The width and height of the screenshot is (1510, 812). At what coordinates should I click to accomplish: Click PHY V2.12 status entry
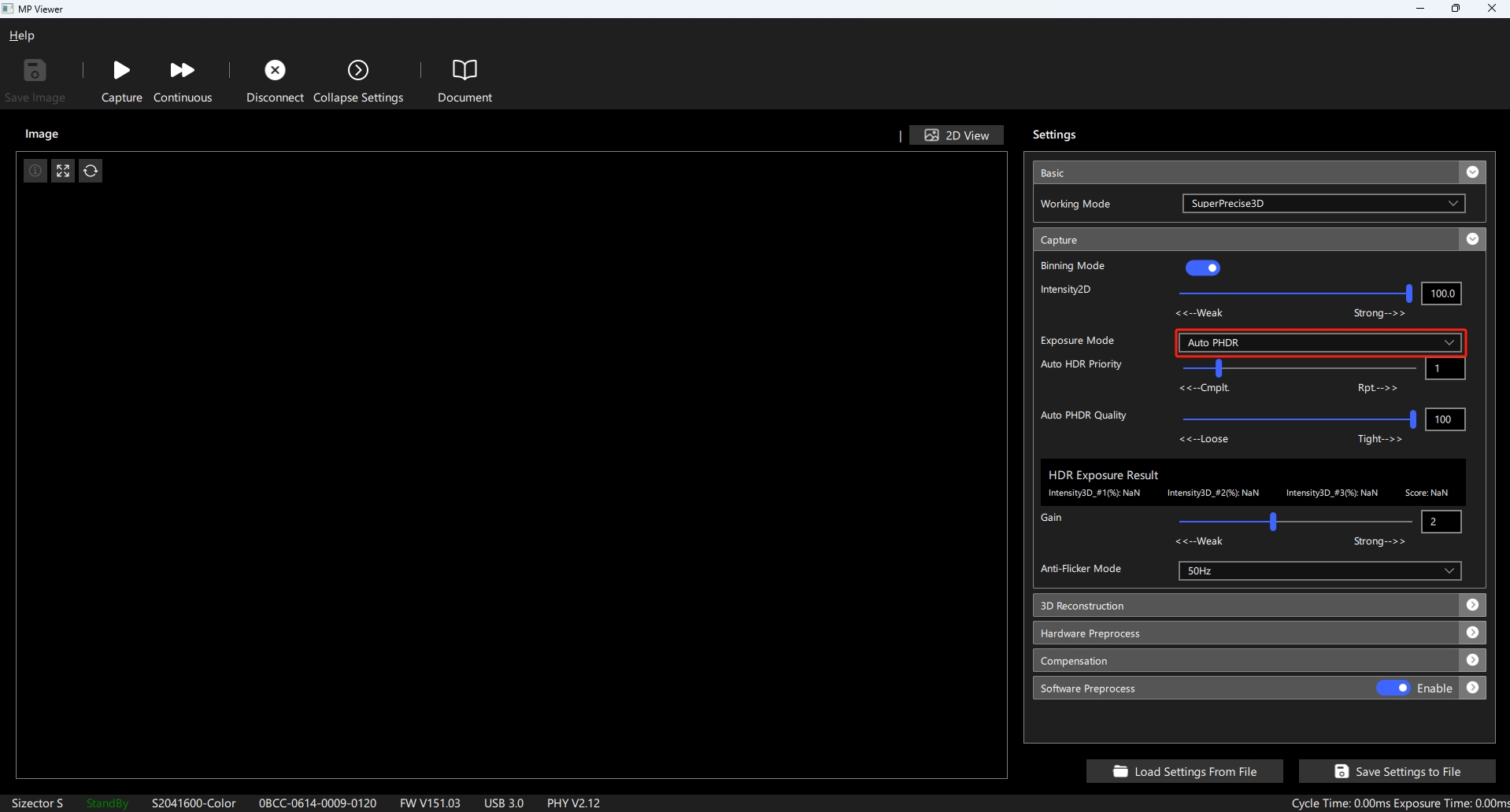[x=573, y=803]
